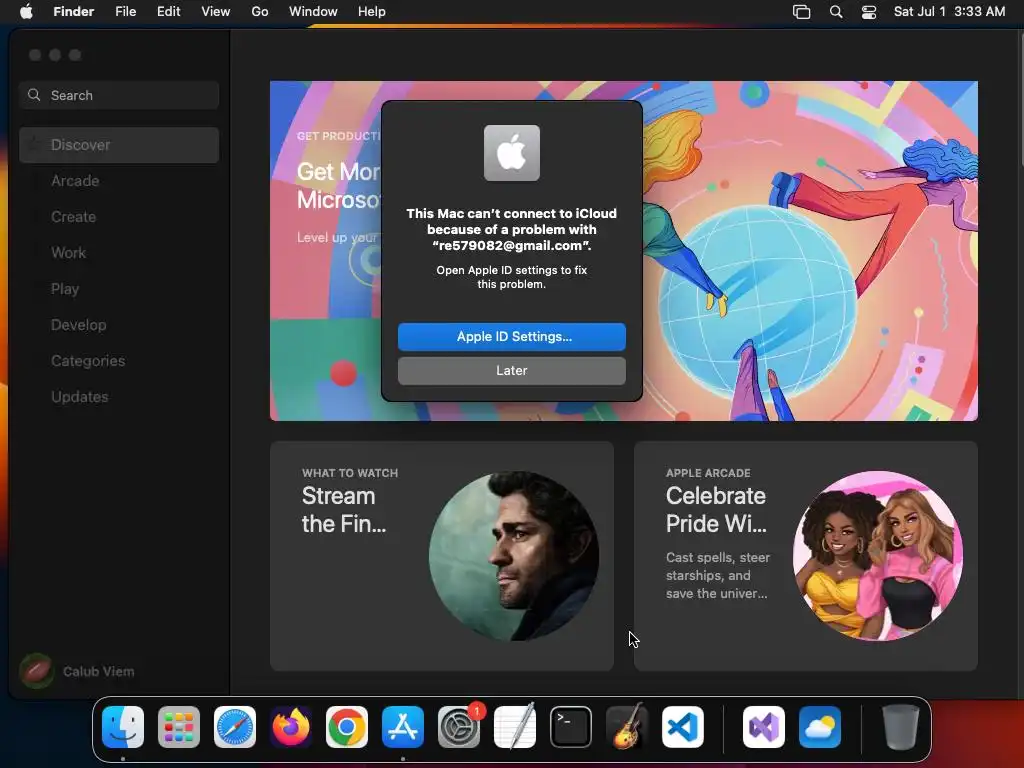
Task: Click the magnifier icon in Search field
Action: 34,95
